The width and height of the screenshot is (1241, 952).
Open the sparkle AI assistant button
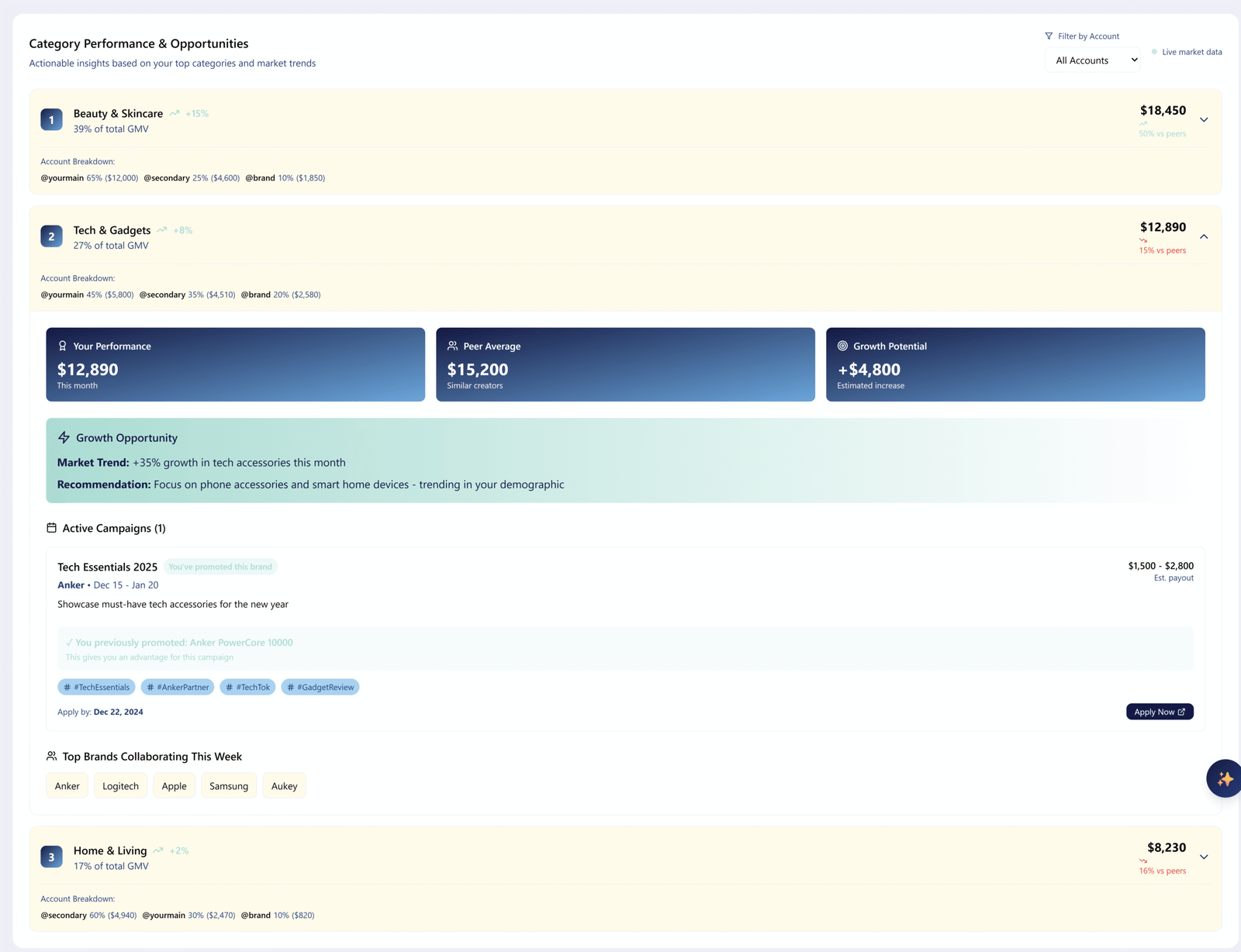[x=1224, y=778]
